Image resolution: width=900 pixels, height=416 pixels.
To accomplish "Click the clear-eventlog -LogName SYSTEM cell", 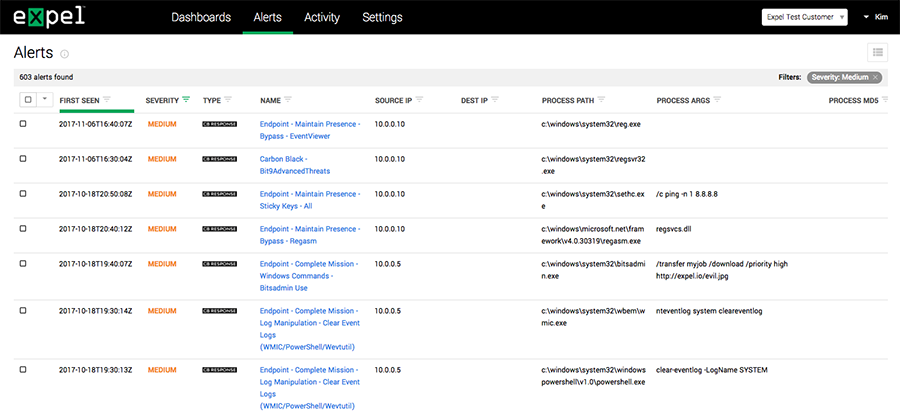I will [x=712, y=370].
